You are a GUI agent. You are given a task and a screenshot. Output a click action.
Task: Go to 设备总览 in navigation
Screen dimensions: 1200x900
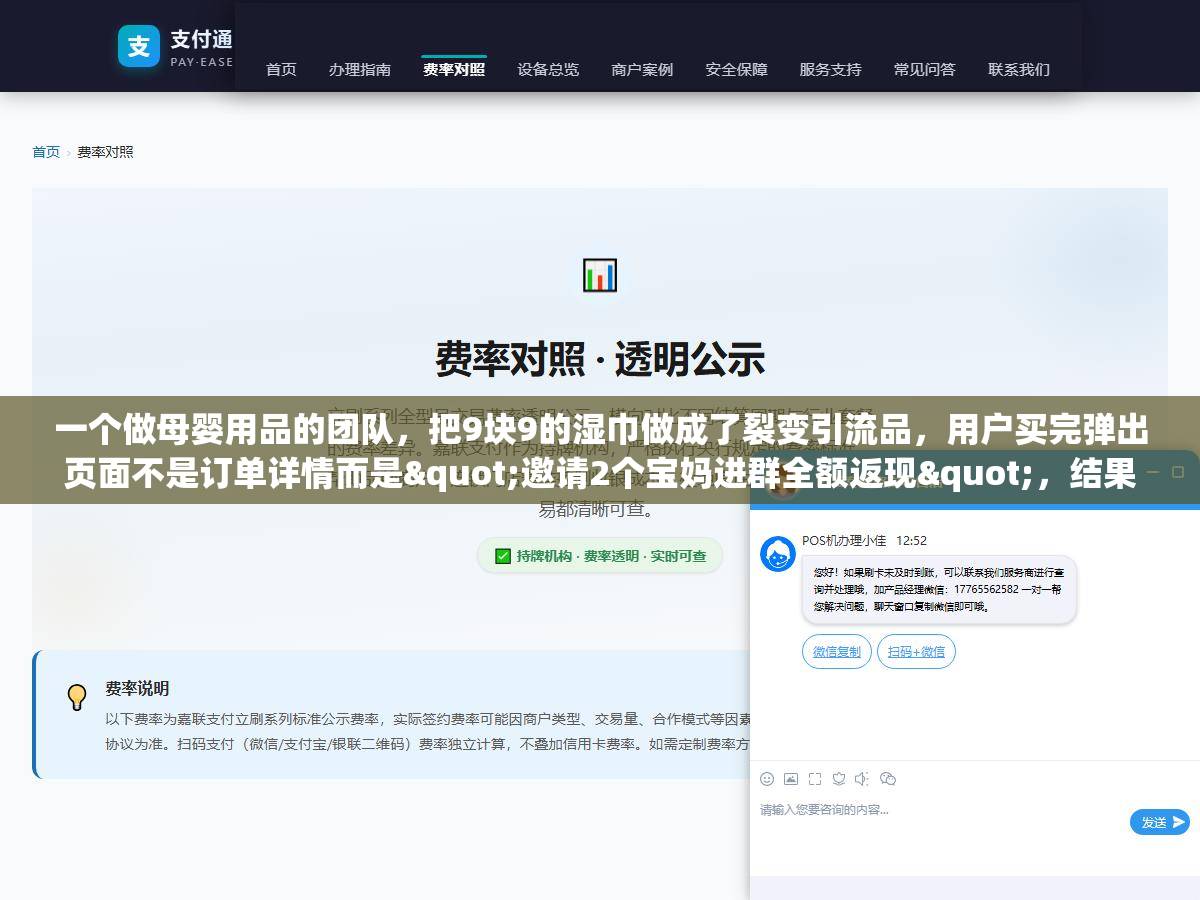[548, 69]
